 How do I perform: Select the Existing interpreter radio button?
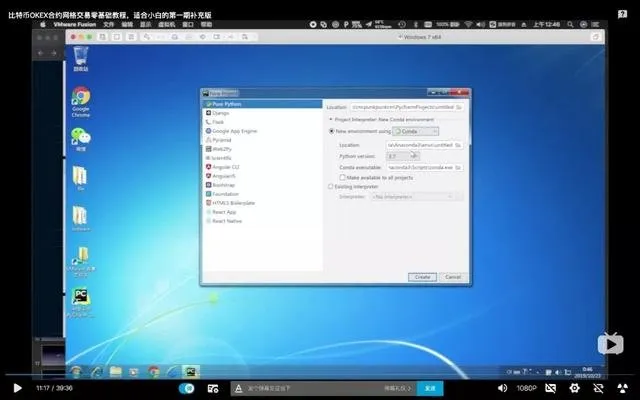[331, 187]
